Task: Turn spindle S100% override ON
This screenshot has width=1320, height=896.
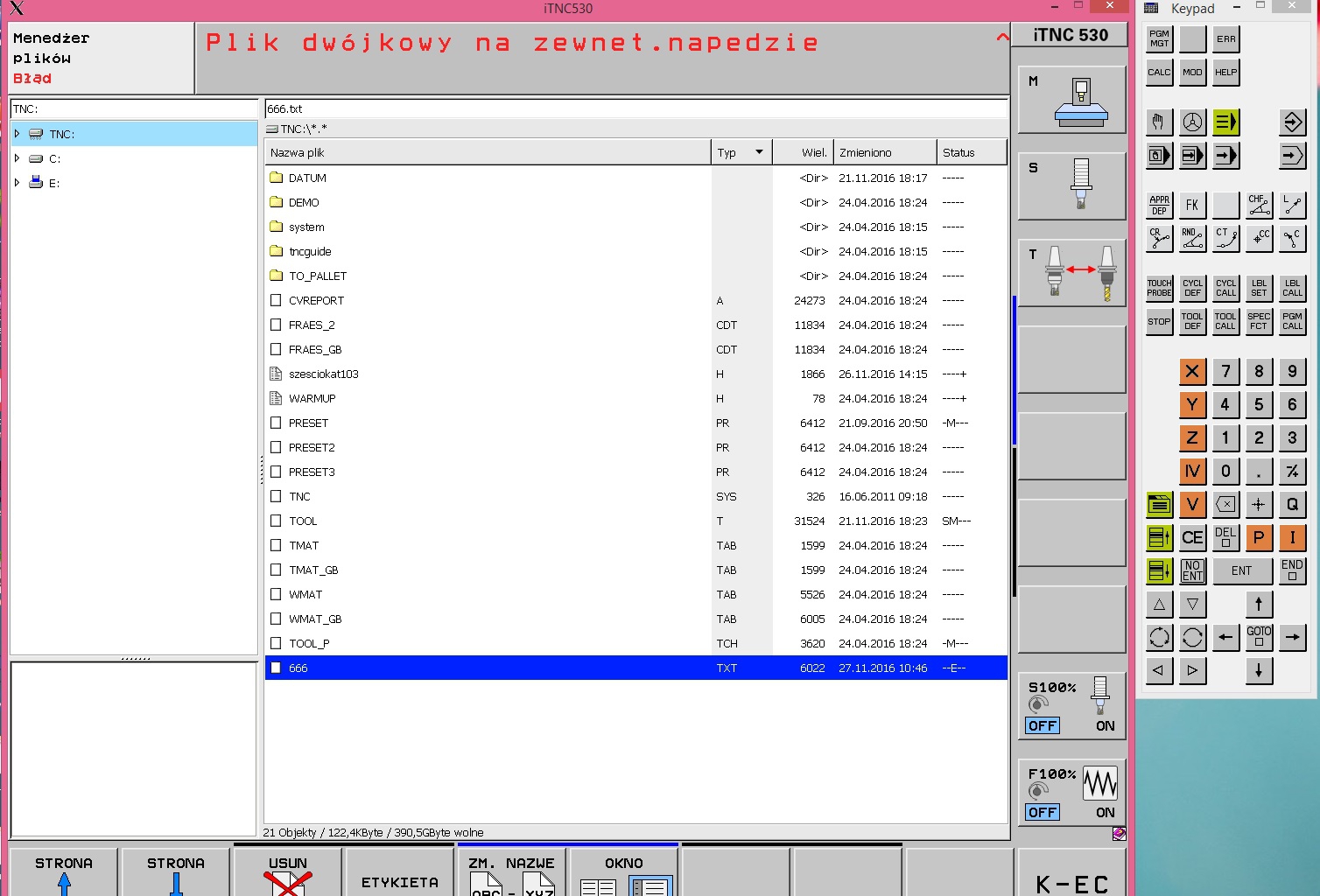Action: (1105, 725)
